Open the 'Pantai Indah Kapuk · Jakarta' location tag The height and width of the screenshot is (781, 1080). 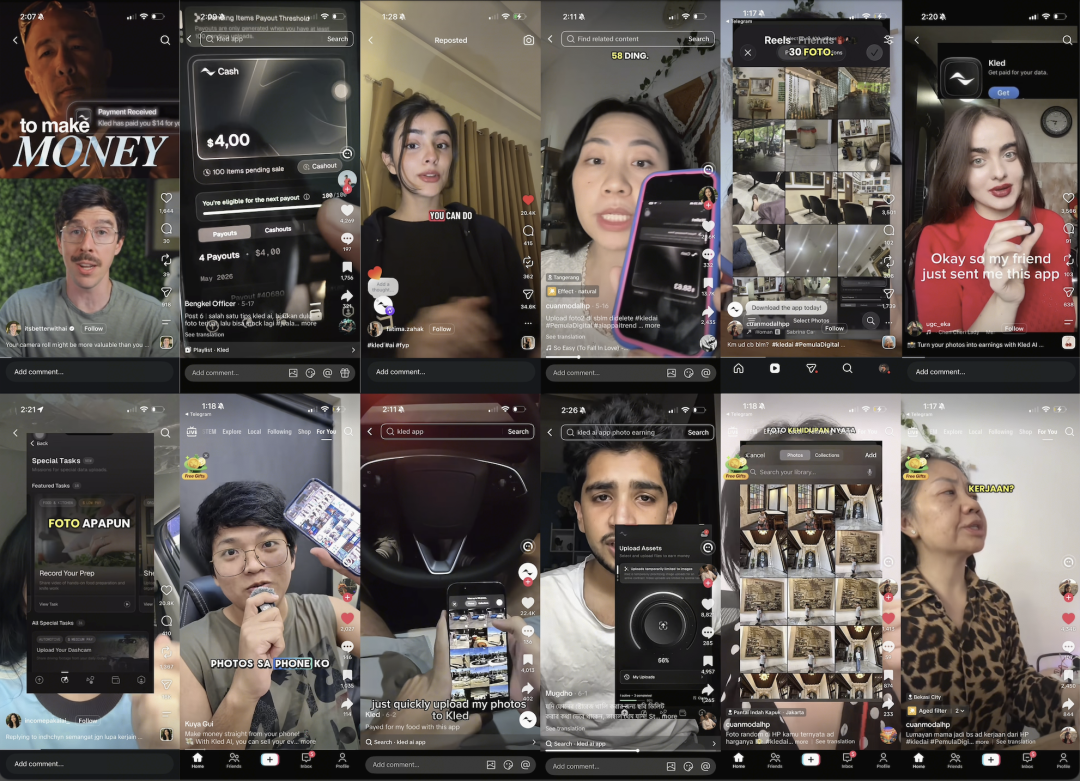[765, 713]
